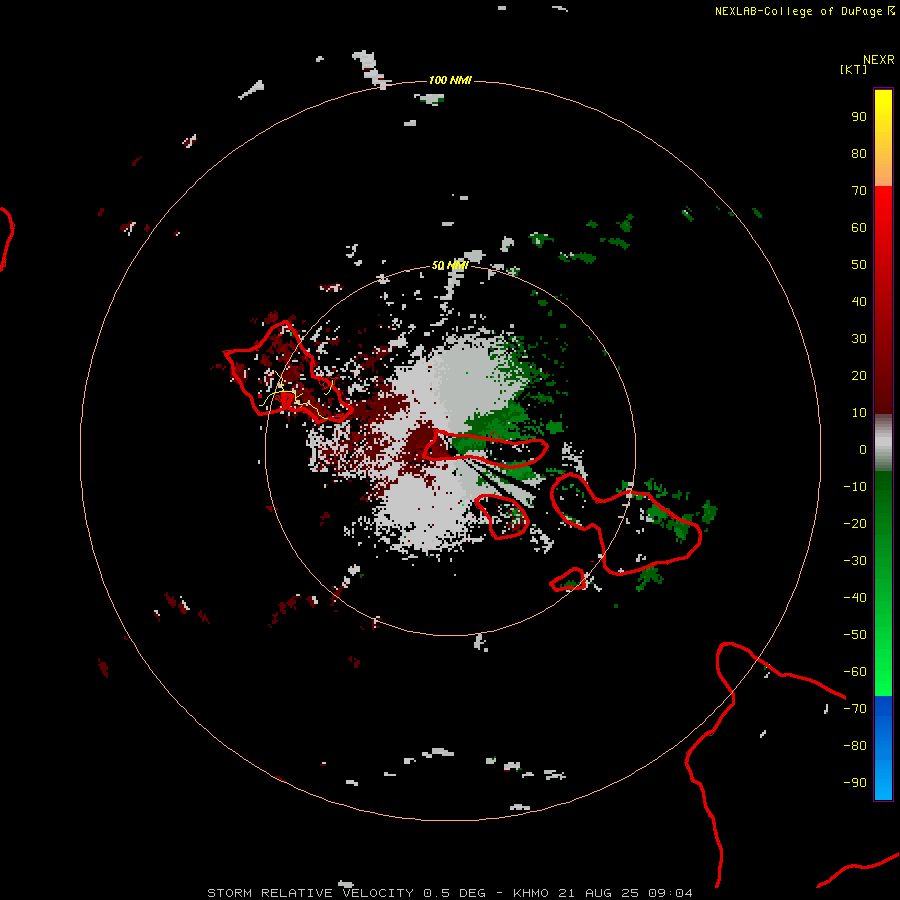Click the 50 NMI range ring label

(x=450, y=265)
